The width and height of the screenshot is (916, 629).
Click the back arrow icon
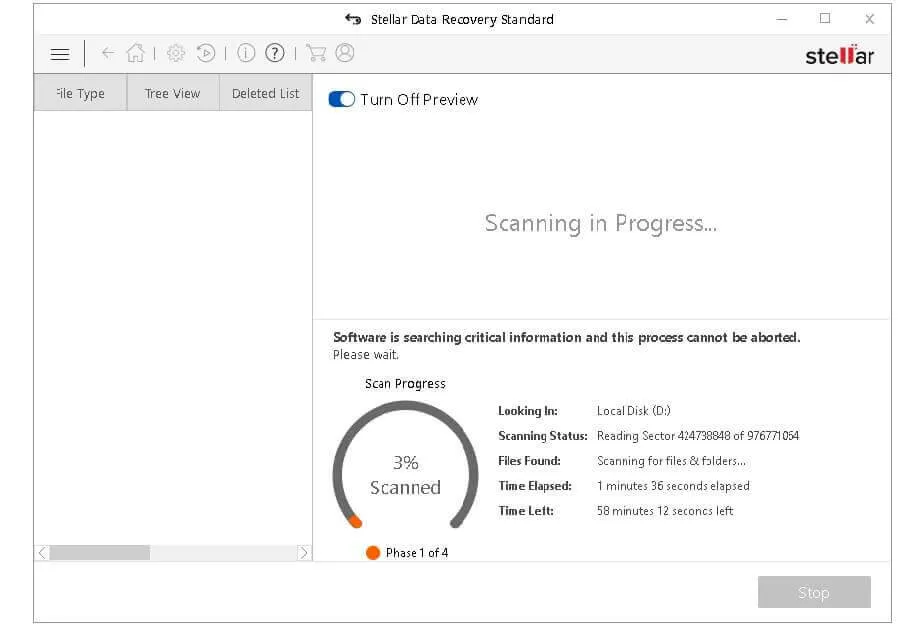pos(108,54)
